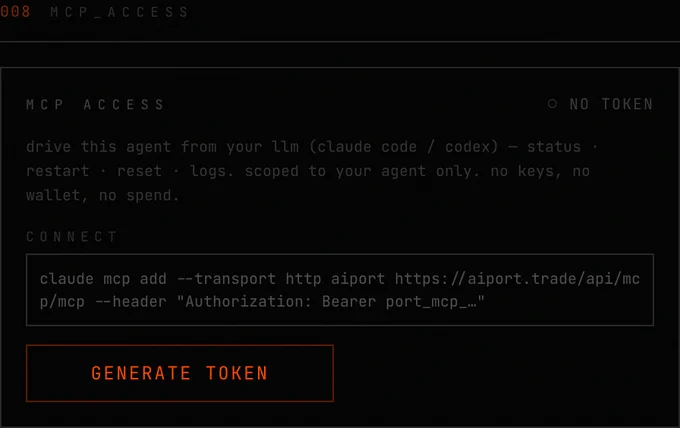Screen dimensions: 680x428
Task: Click the word 'reset' in the description
Action: [140, 171]
